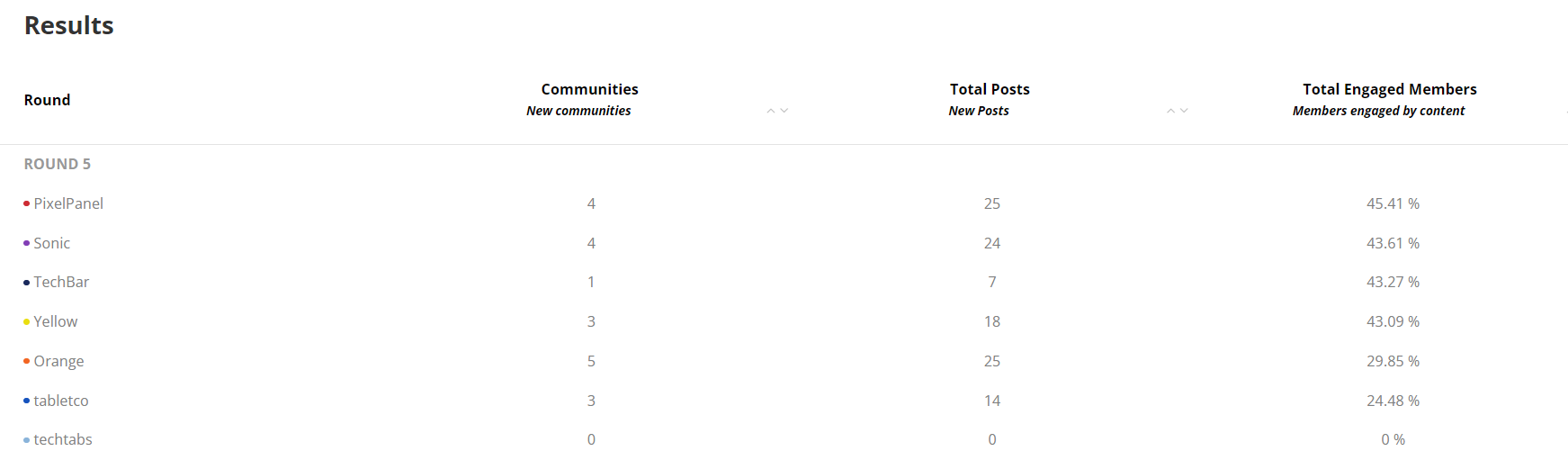Sort Communities column descending with down arrow
The image size is (1568, 460).
784,111
